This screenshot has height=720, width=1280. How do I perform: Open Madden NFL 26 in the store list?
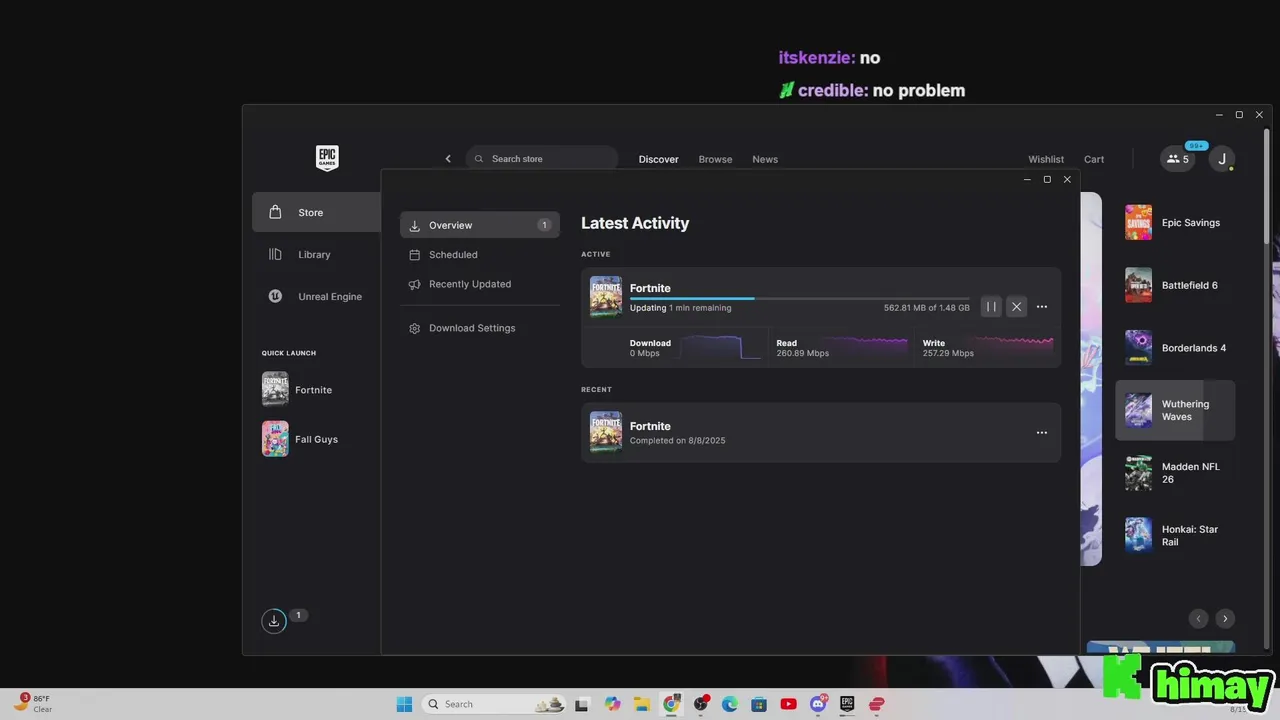(1175, 473)
